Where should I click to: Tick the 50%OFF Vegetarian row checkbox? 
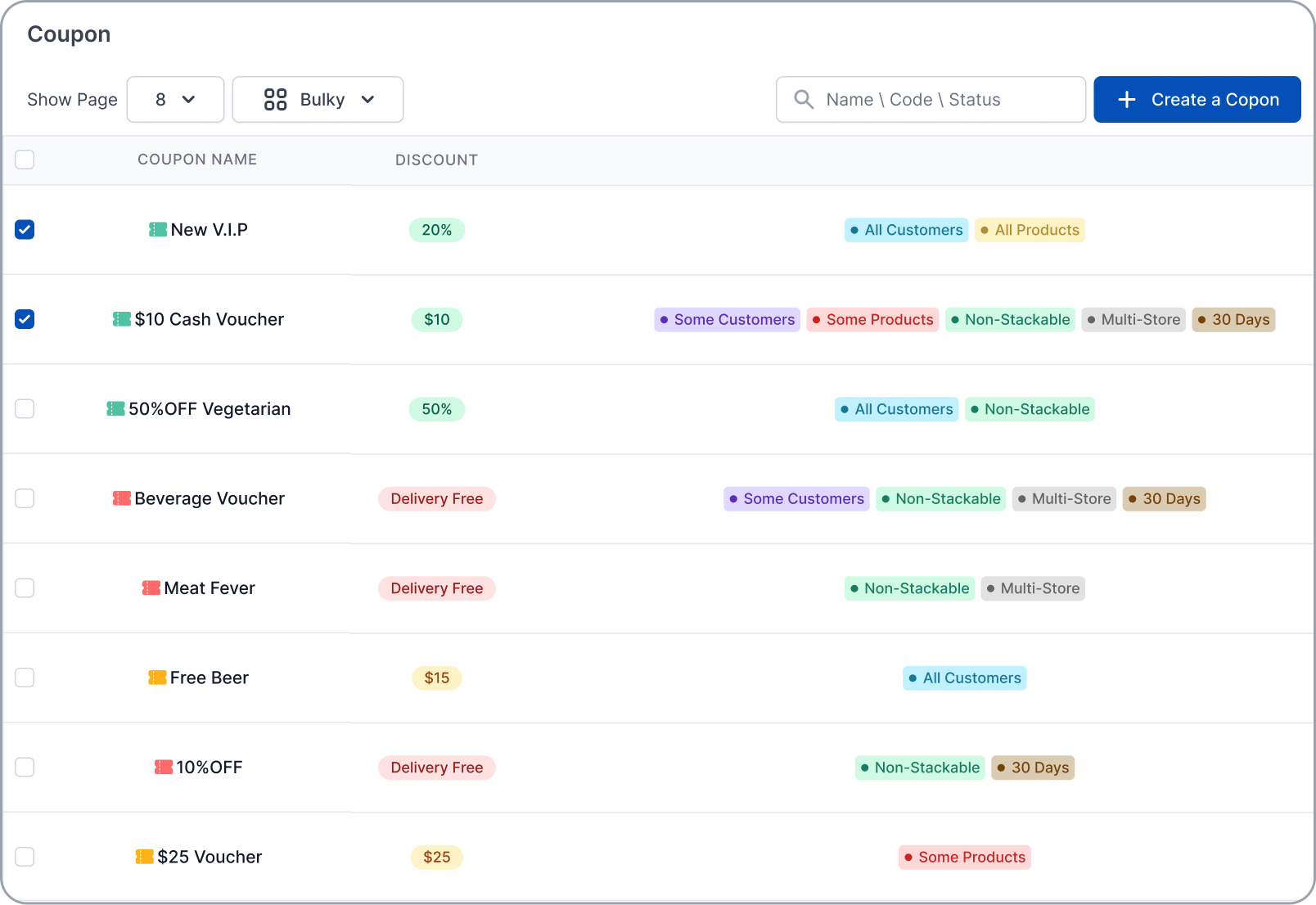tap(25, 409)
